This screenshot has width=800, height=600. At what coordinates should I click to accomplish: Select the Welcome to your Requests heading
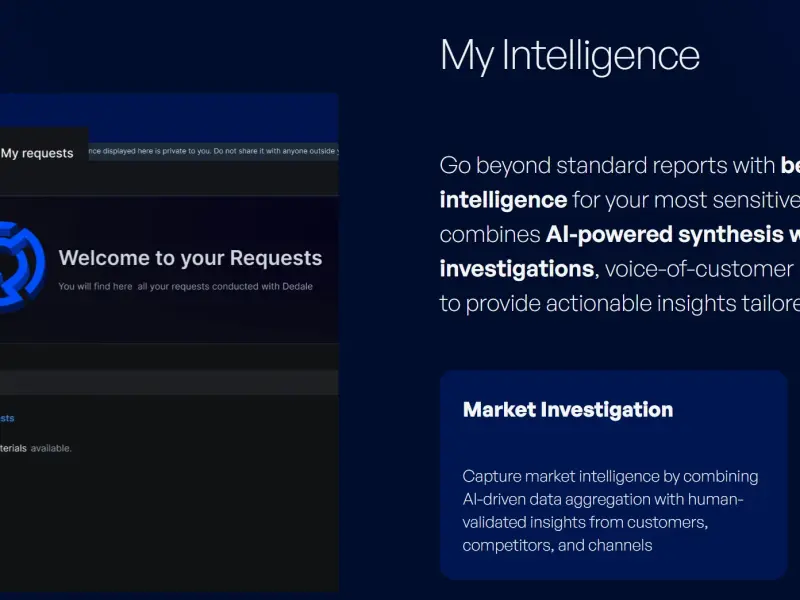coord(190,258)
